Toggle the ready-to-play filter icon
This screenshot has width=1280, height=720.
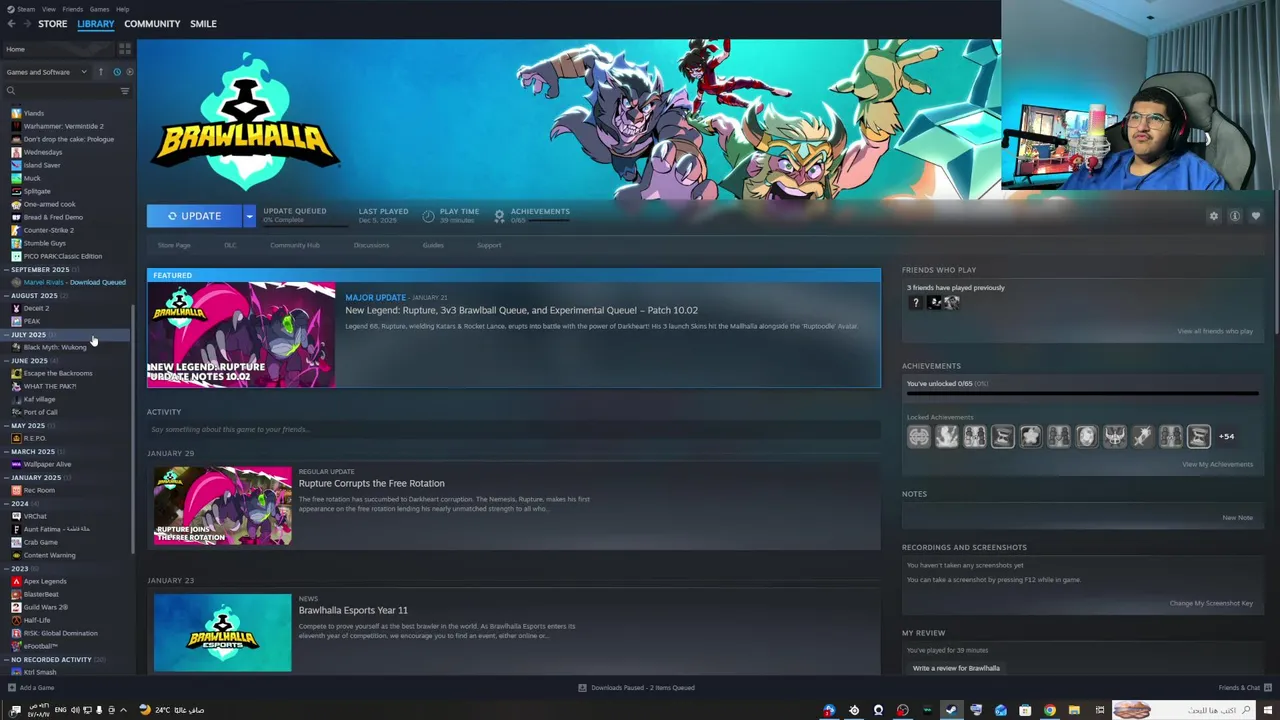(x=129, y=72)
